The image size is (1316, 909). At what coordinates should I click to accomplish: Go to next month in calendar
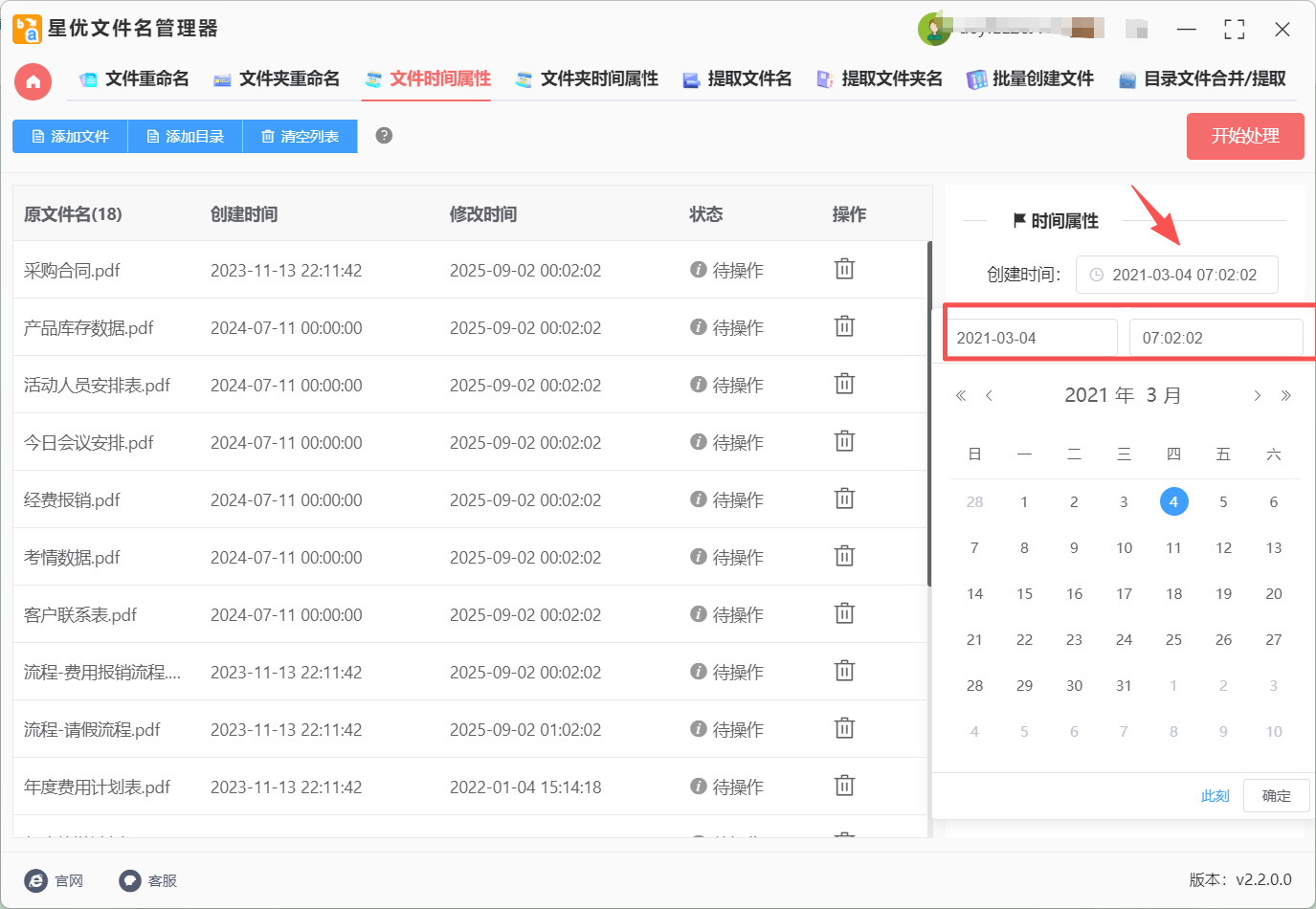(1257, 396)
